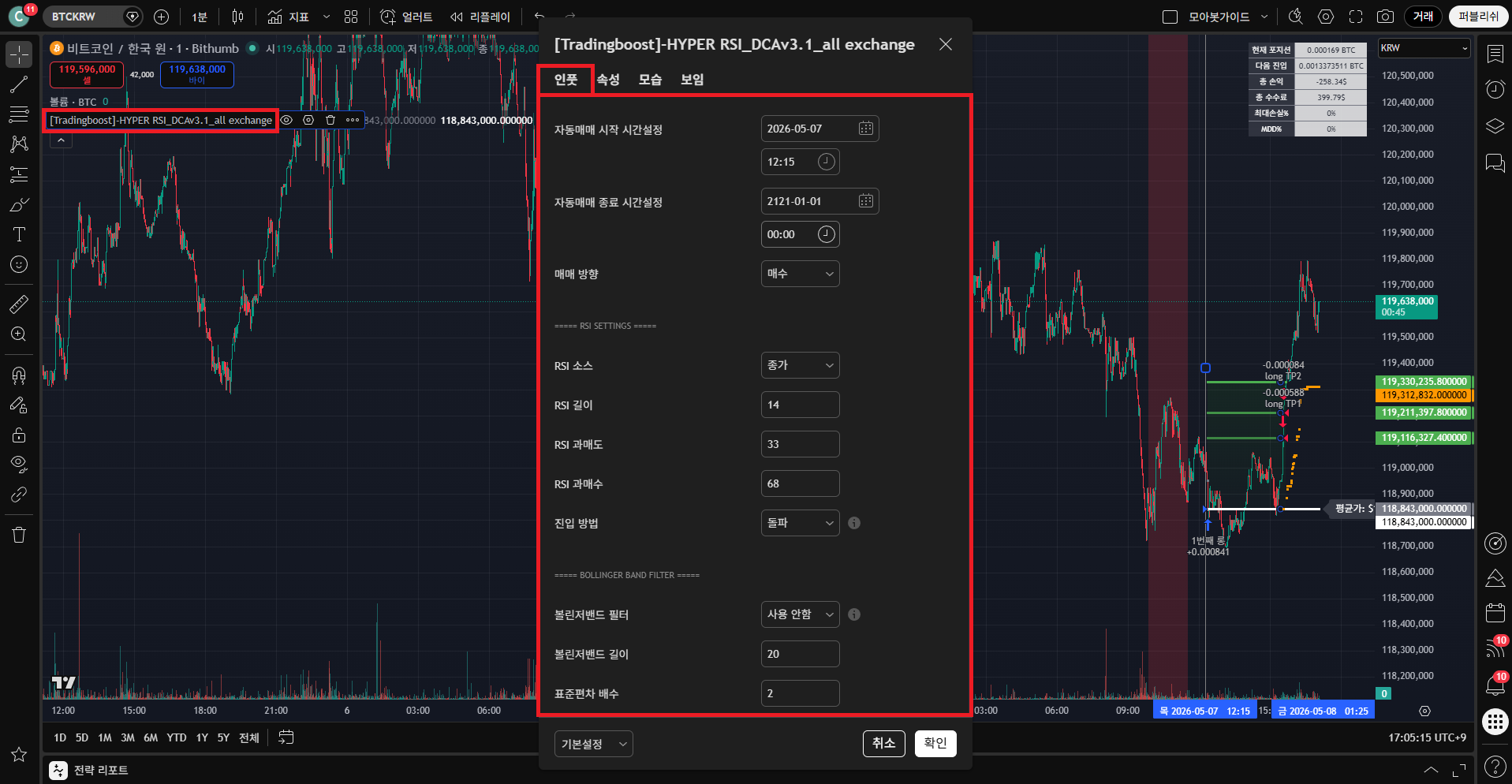Open the pattern drawing tool group
The width and height of the screenshot is (1512, 784).
(19, 144)
